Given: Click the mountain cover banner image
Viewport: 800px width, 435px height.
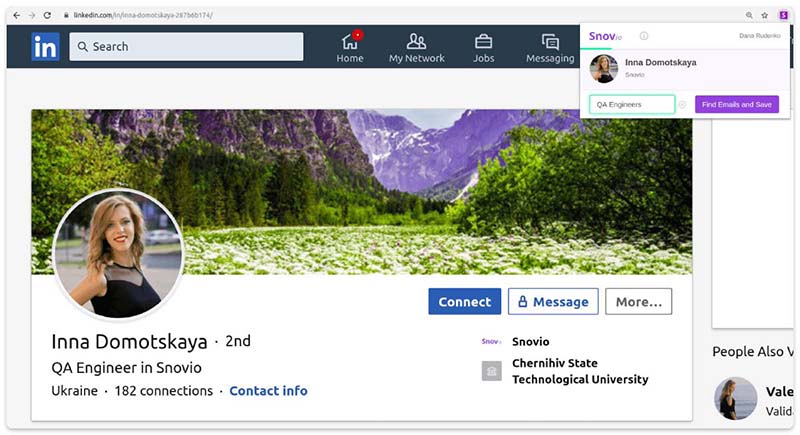Looking at the screenshot, I should (362, 192).
